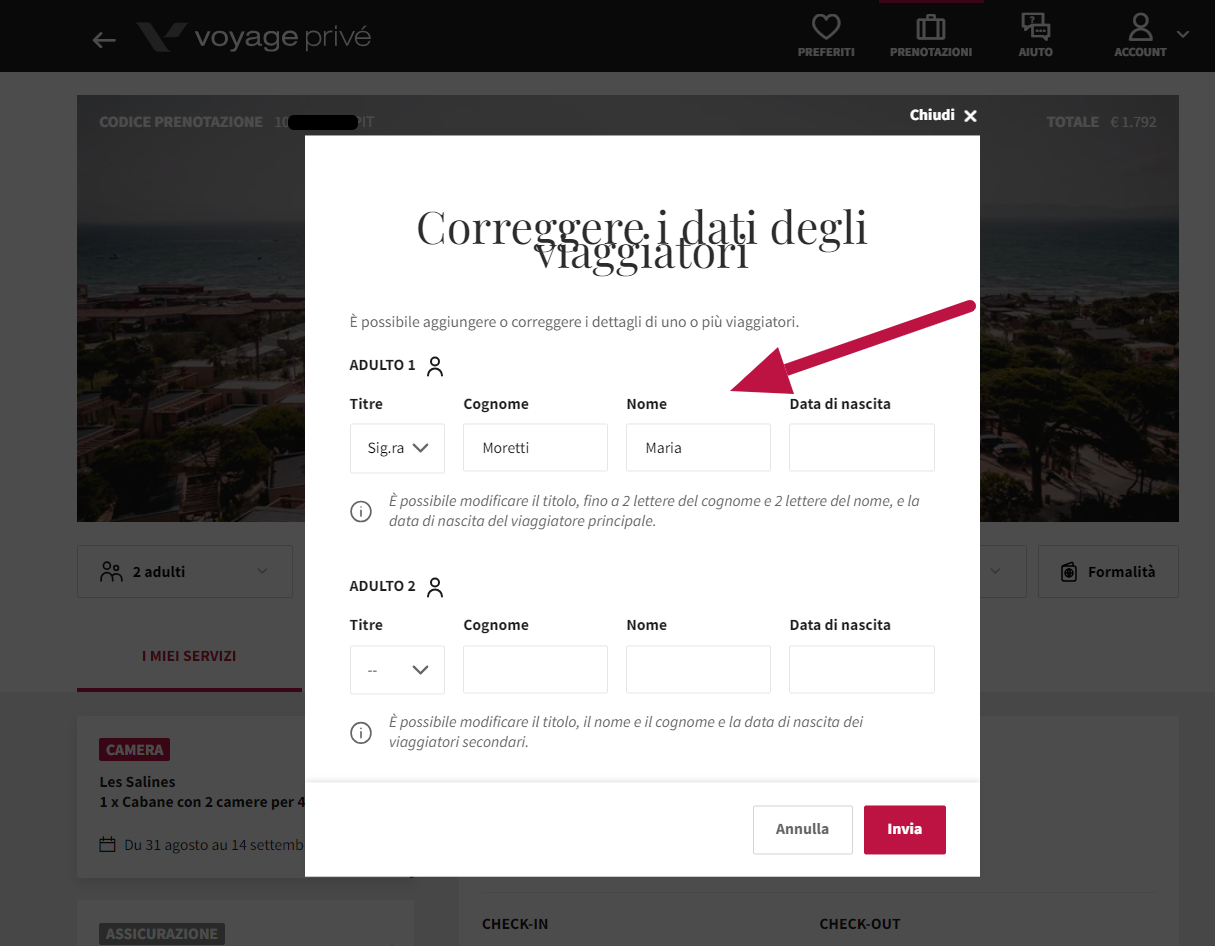Switch to I miei servizi tab

tap(189, 656)
